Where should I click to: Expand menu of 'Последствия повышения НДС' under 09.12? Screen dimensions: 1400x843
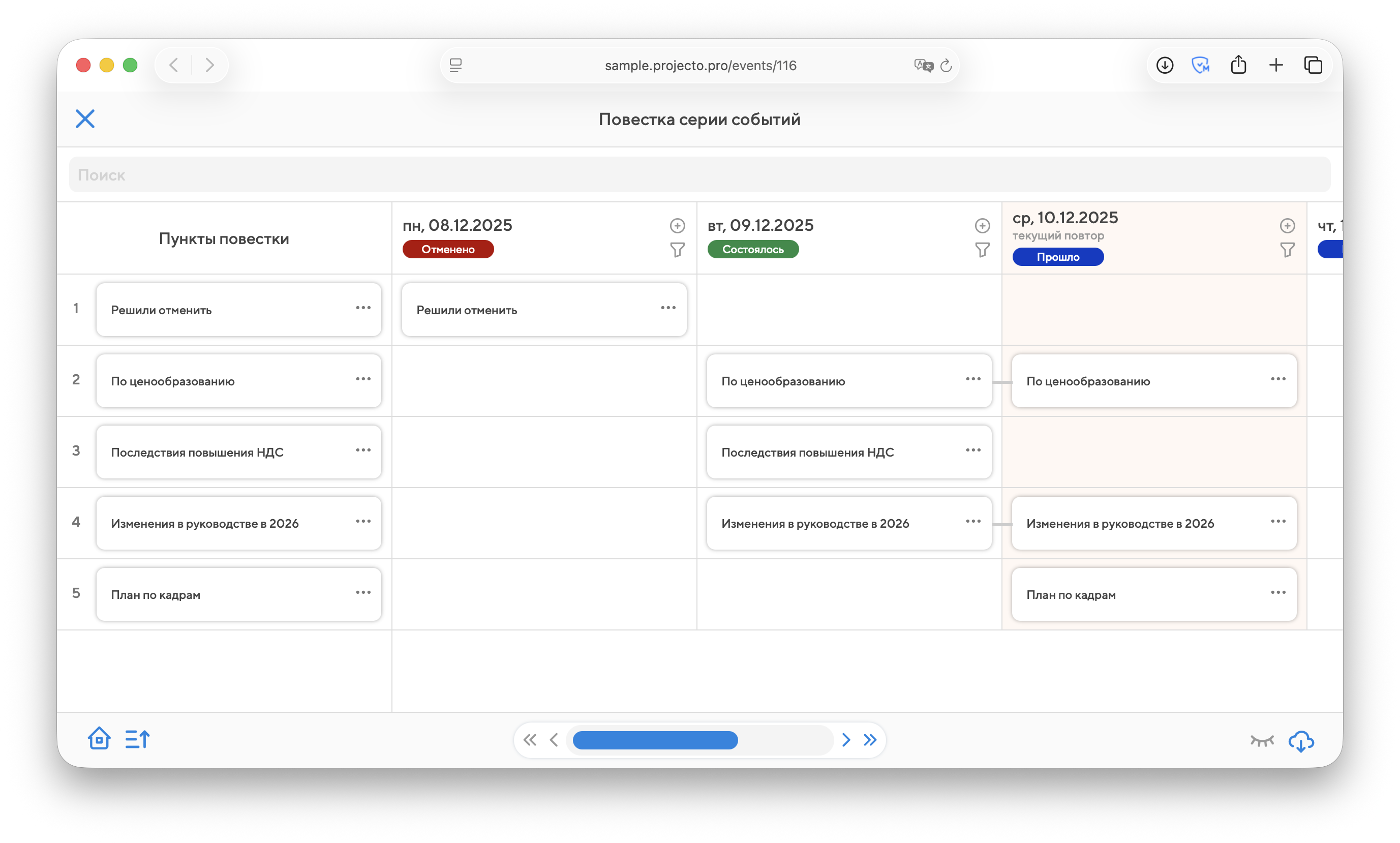tap(973, 450)
